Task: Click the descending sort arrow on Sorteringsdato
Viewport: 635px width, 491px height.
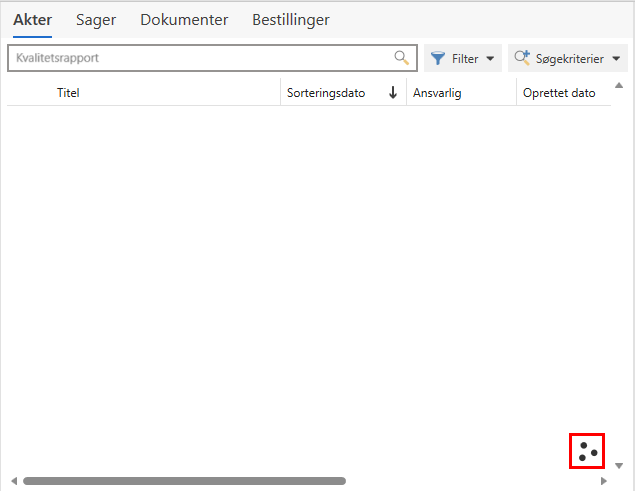Action: [x=393, y=93]
